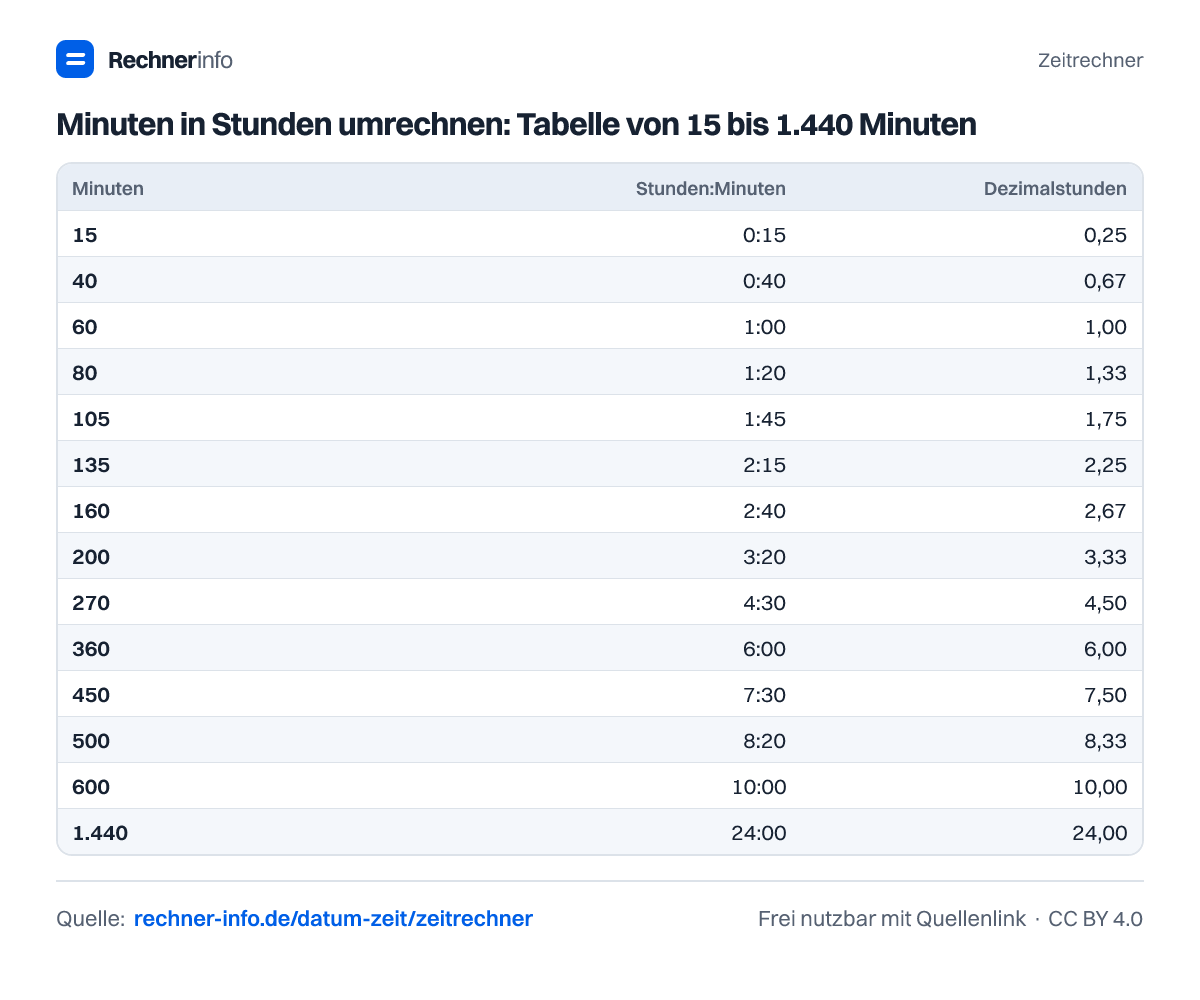Select the cell showing 600 minutes
Screen dimensions: 1200x1000
click(x=91, y=787)
